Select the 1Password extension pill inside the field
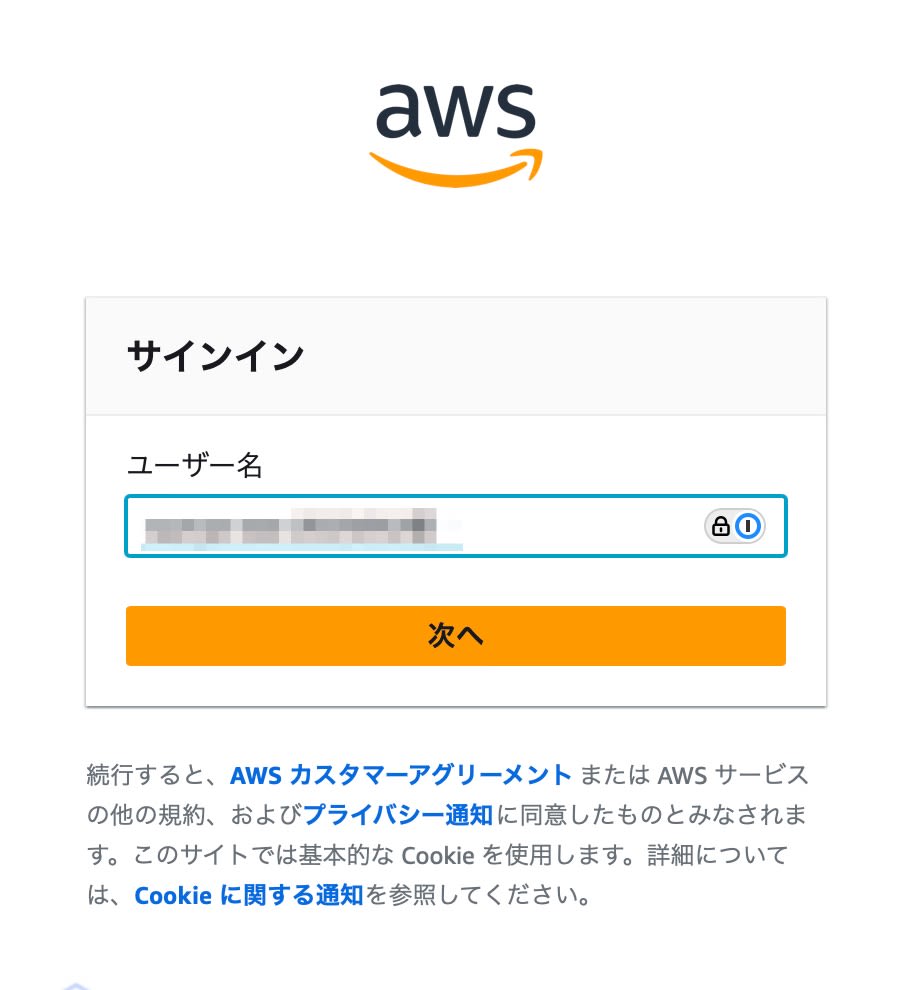 click(735, 526)
